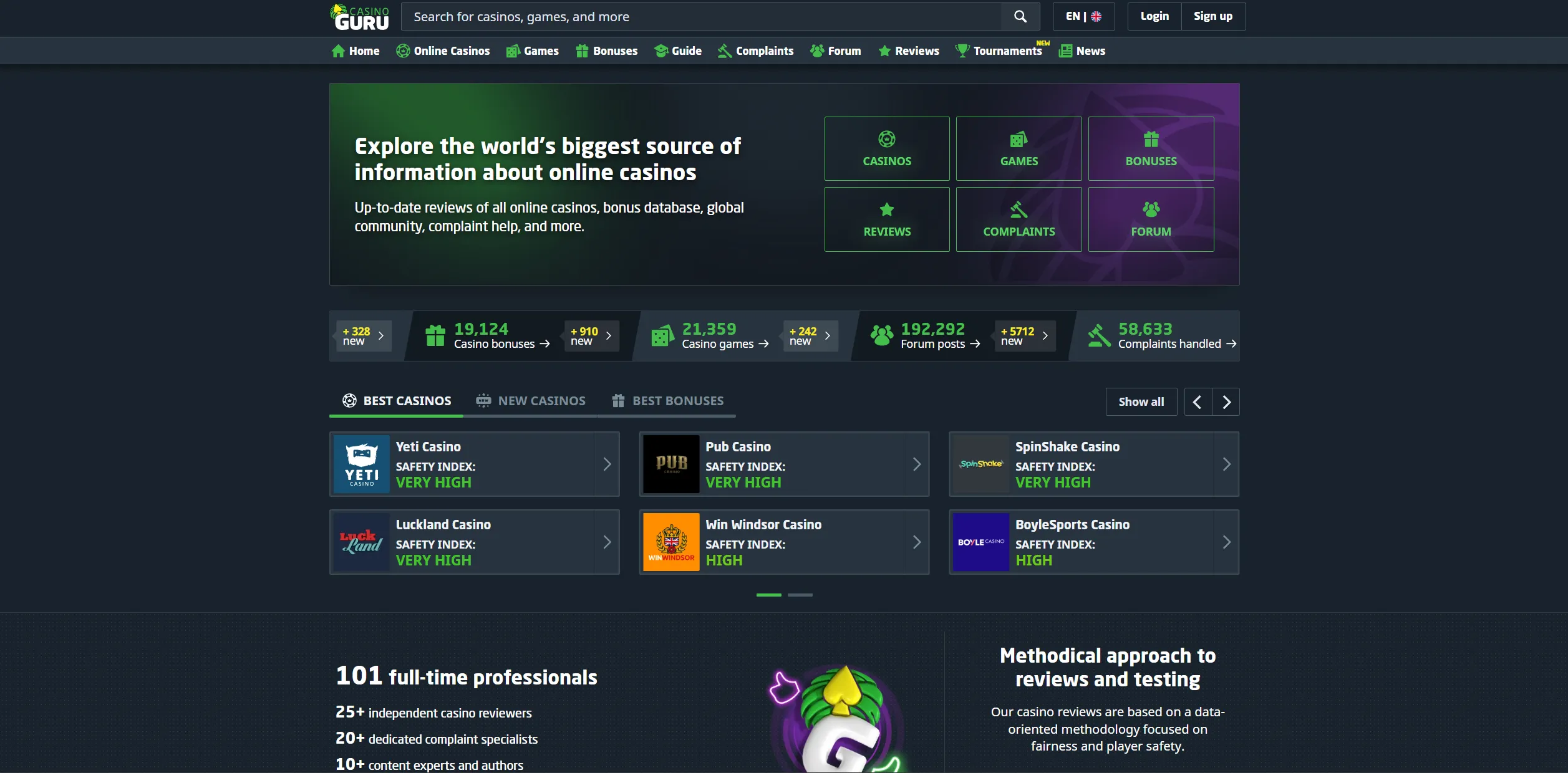Click the Casino bonuses link

point(501,344)
